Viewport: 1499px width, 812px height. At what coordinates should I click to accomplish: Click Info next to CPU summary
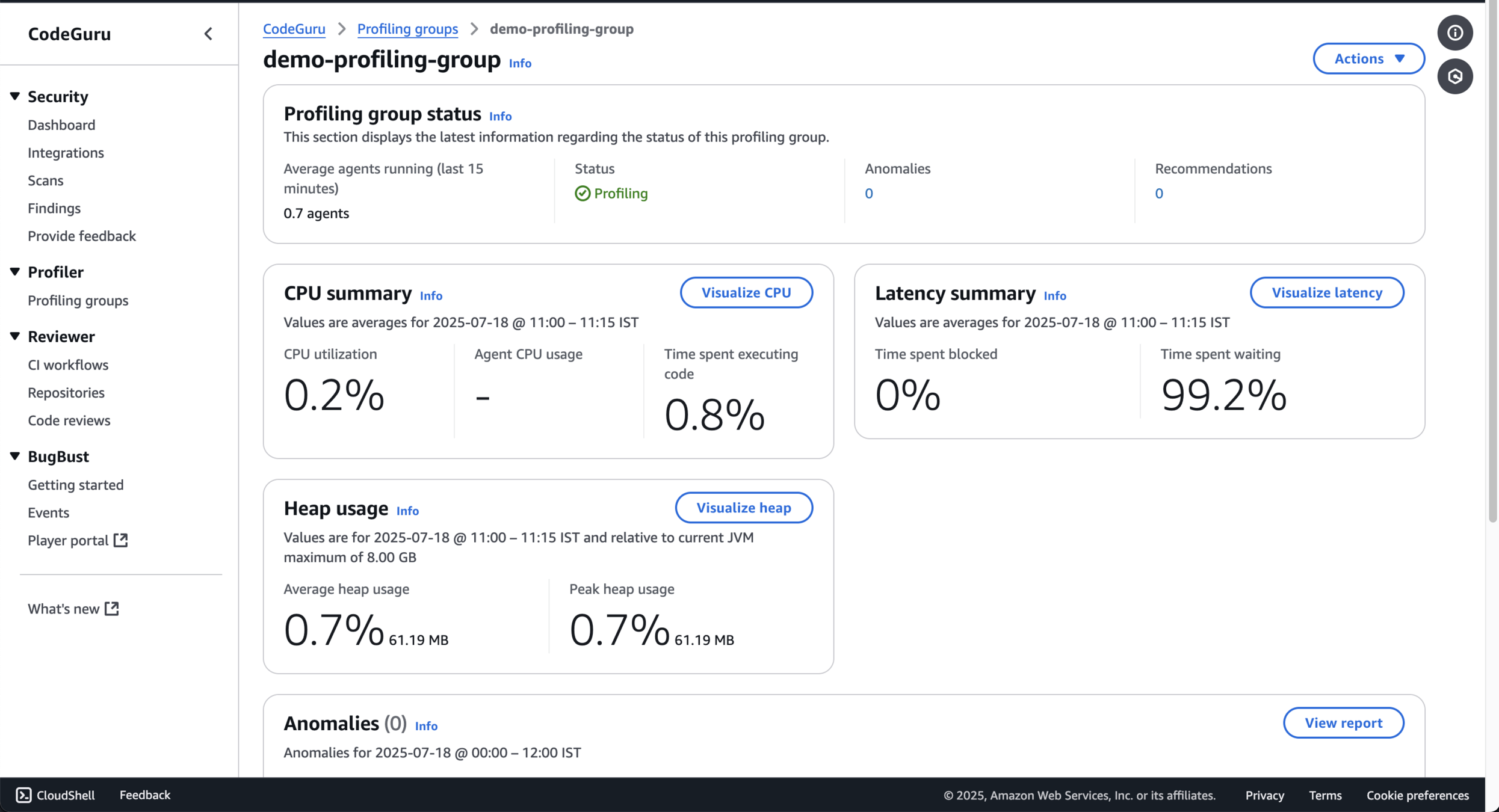[x=431, y=295]
